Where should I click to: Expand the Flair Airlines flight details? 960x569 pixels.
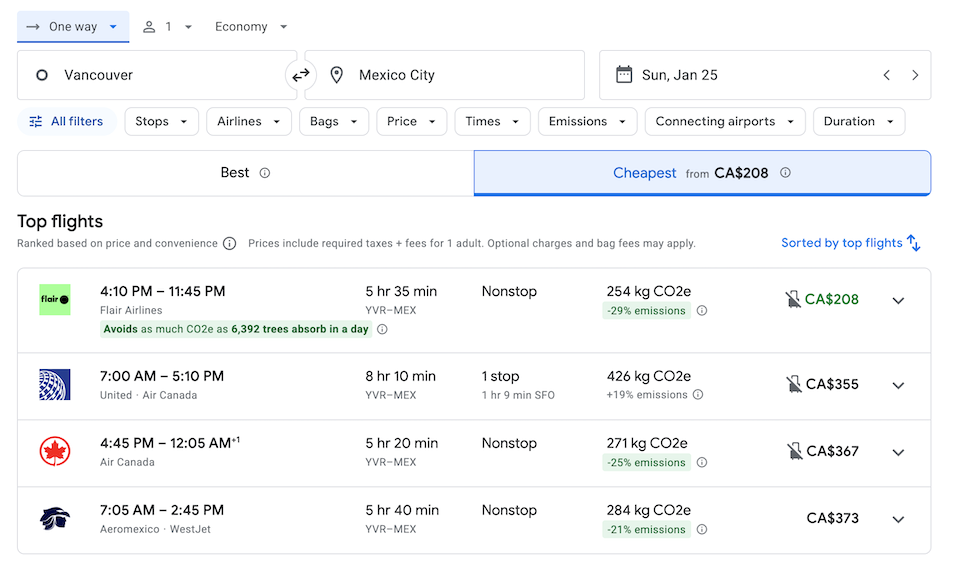pos(898,300)
